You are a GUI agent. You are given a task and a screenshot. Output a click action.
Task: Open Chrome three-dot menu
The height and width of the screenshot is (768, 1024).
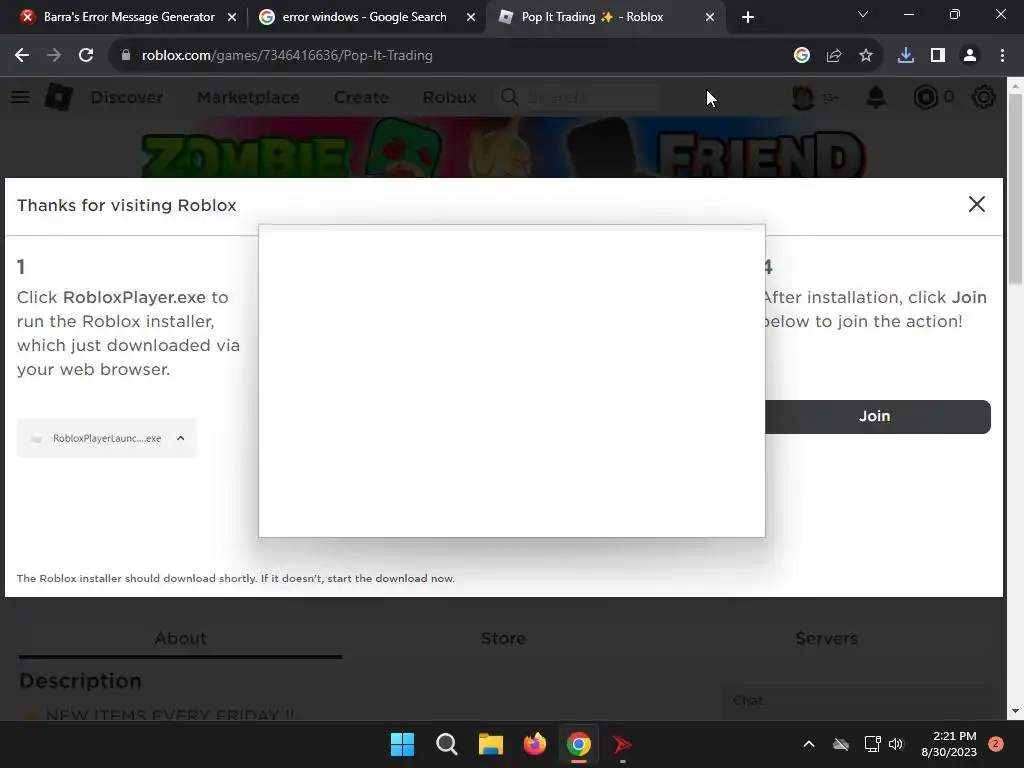click(1002, 56)
